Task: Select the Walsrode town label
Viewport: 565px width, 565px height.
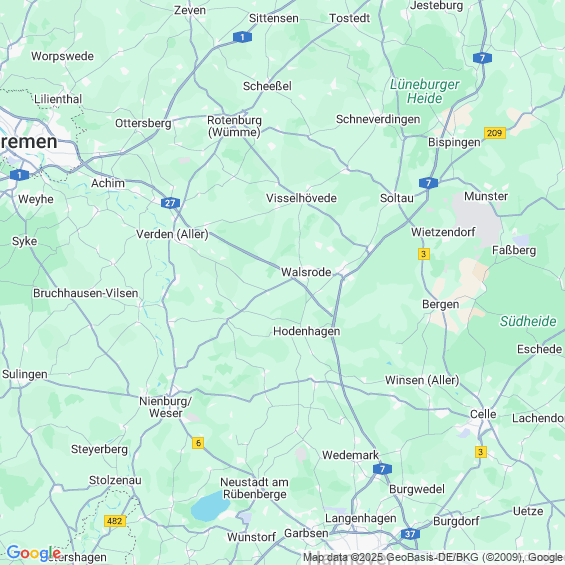Action: pos(306,272)
